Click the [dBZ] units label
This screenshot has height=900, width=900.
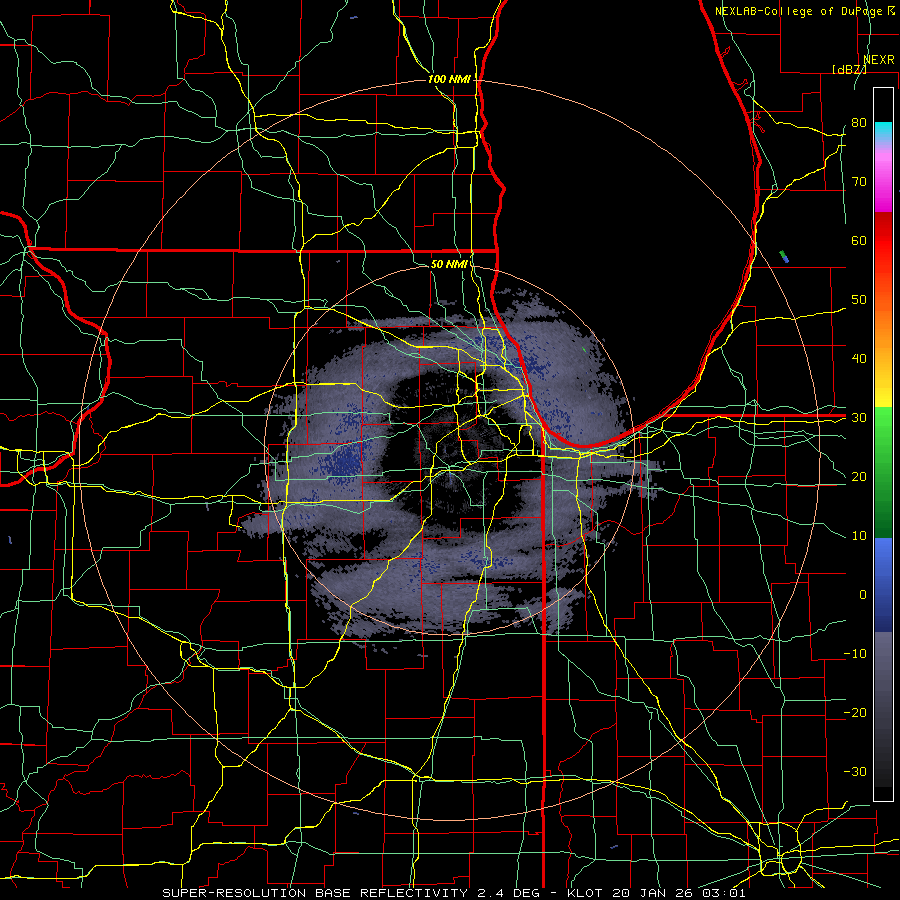(849, 69)
